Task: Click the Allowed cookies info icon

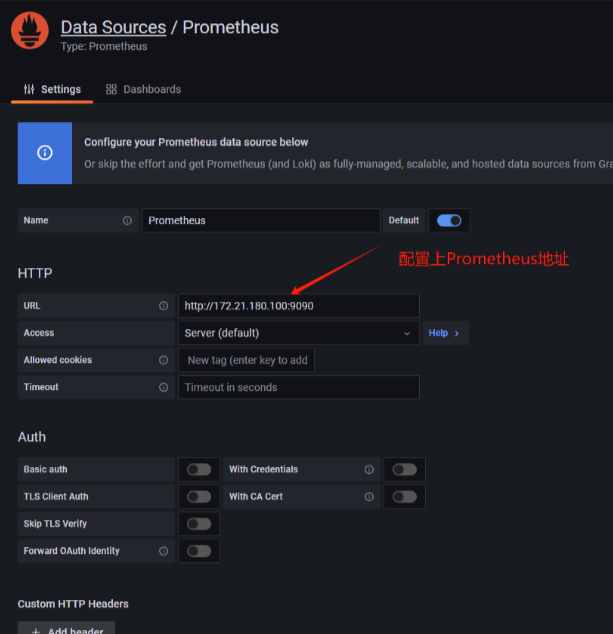Action: click(x=163, y=360)
